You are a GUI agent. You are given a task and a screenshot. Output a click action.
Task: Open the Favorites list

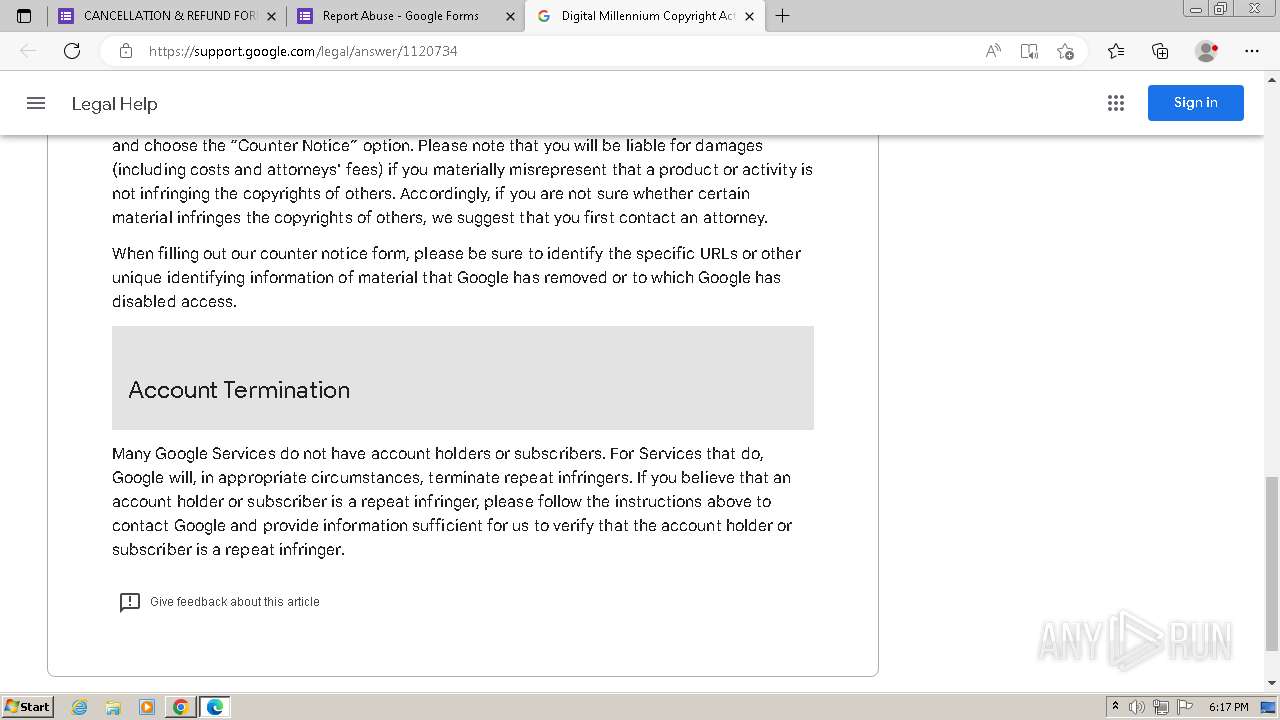(1116, 51)
